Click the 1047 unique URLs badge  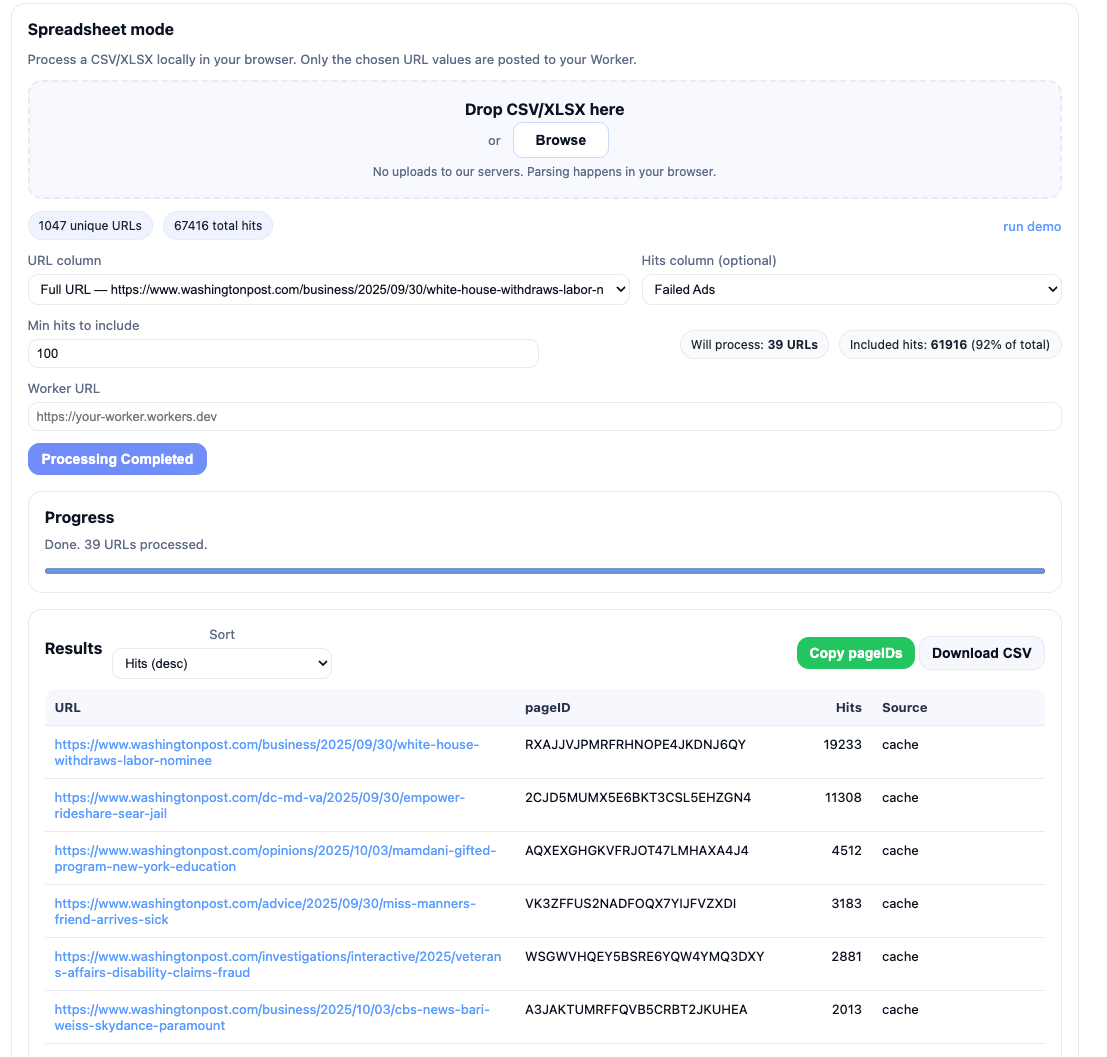90,226
